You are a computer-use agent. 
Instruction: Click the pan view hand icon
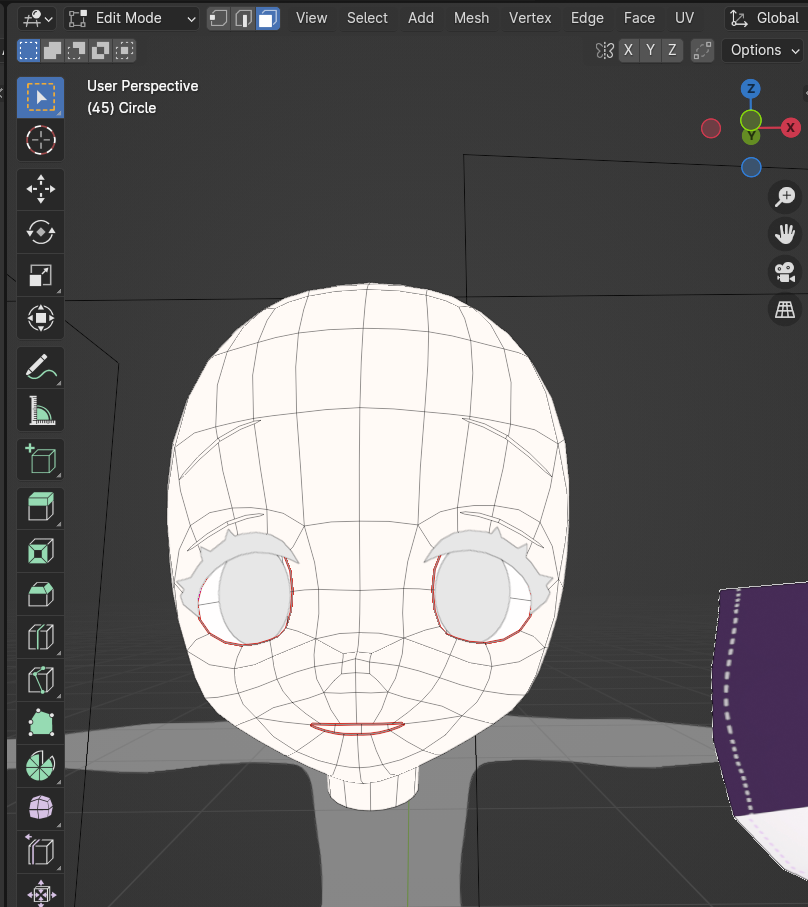785,234
